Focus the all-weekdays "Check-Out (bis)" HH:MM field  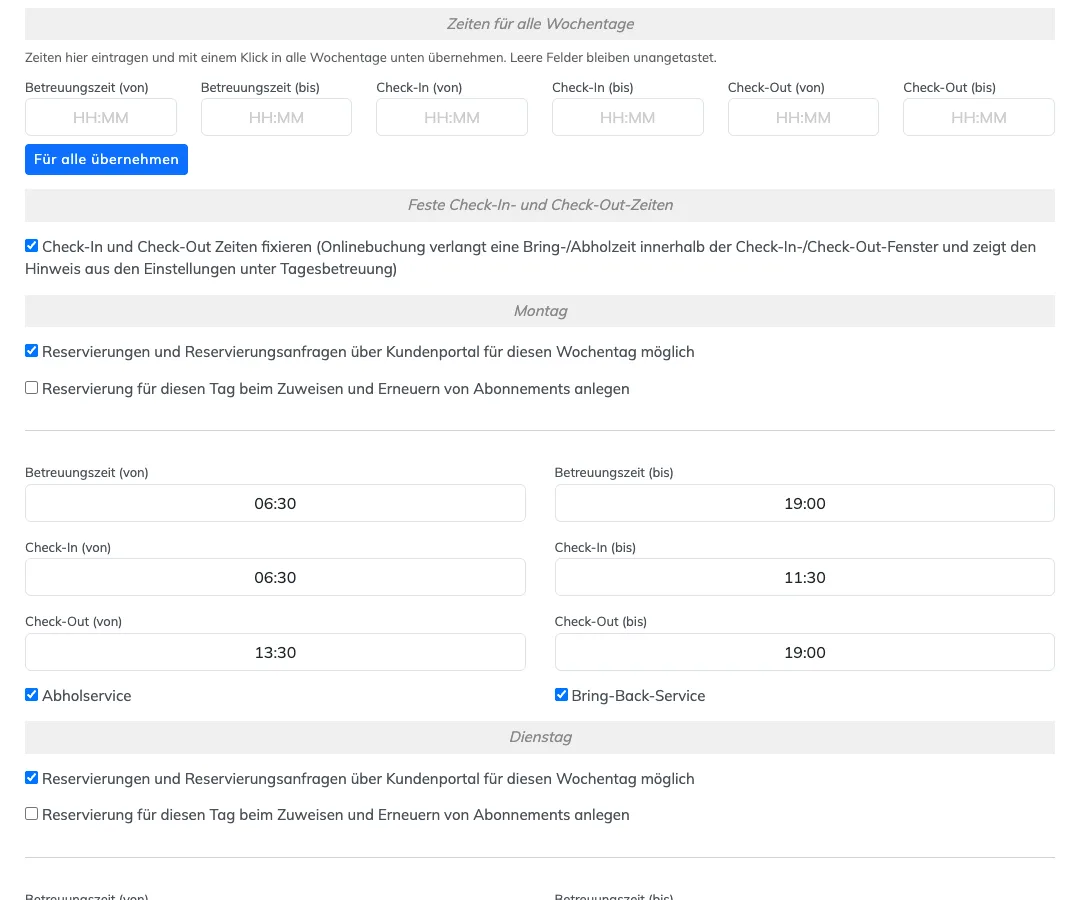[x=979, y=117]
